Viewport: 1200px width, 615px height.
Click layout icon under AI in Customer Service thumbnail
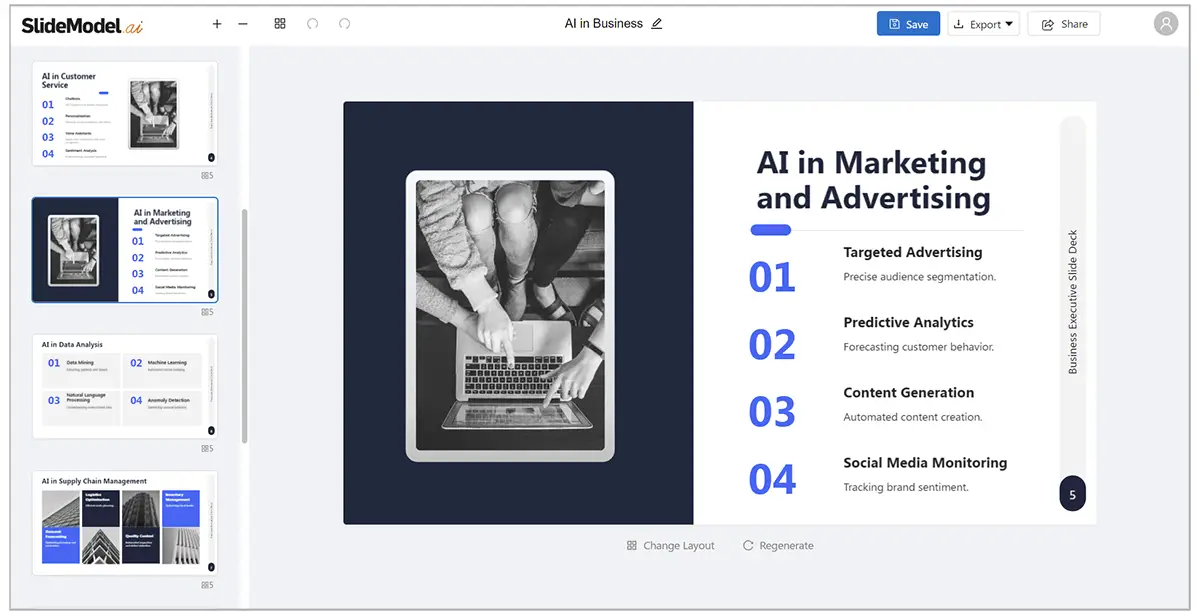pyautogui.click(x=207, y=175)
